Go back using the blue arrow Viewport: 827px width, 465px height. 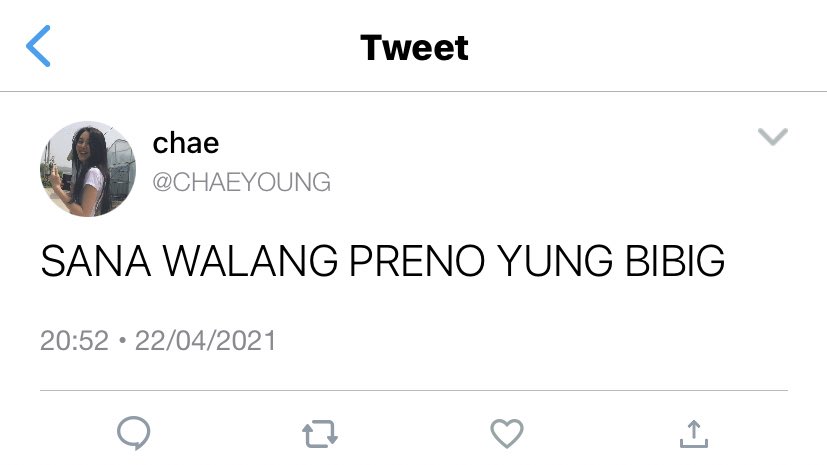click(39, 46)
